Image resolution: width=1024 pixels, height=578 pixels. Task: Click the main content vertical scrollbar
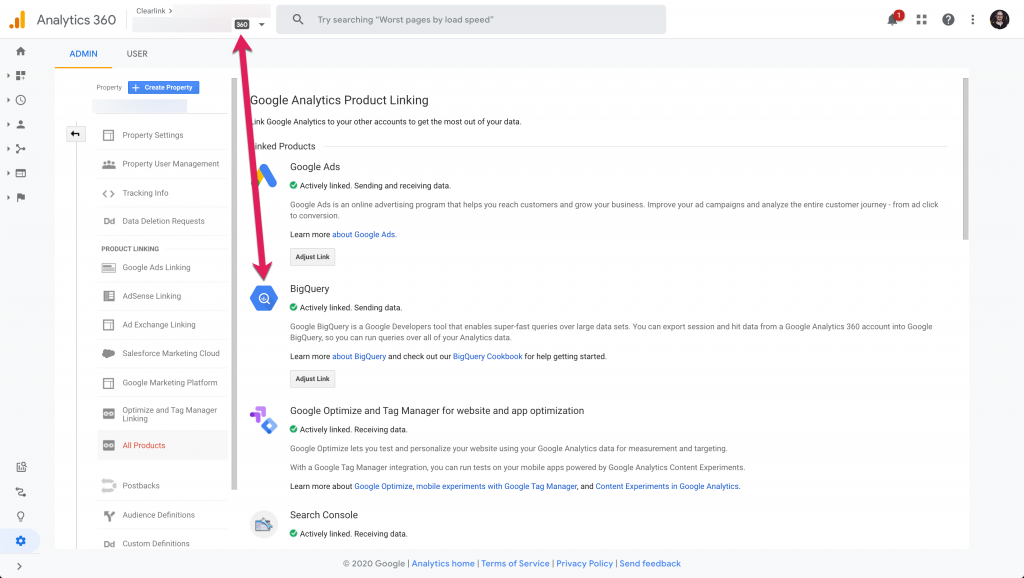[x=965, y=159]
